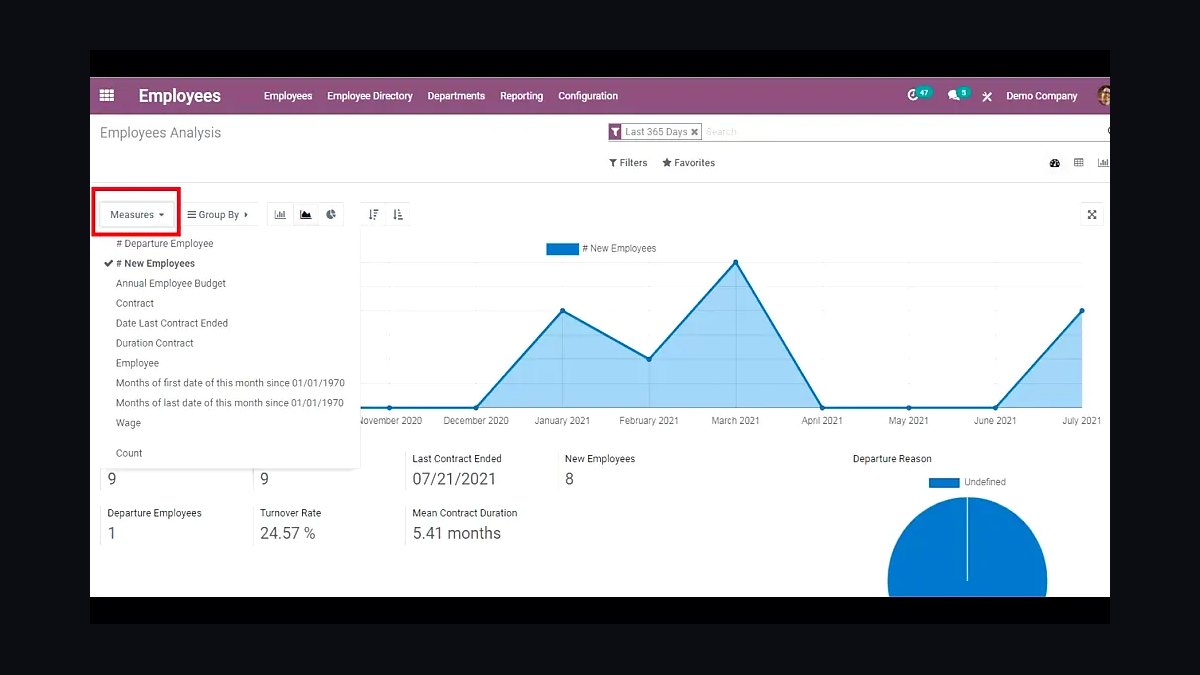1200x675 pixels.
Task: Switch to dashboard view icon
Action: pos(1054,163)
